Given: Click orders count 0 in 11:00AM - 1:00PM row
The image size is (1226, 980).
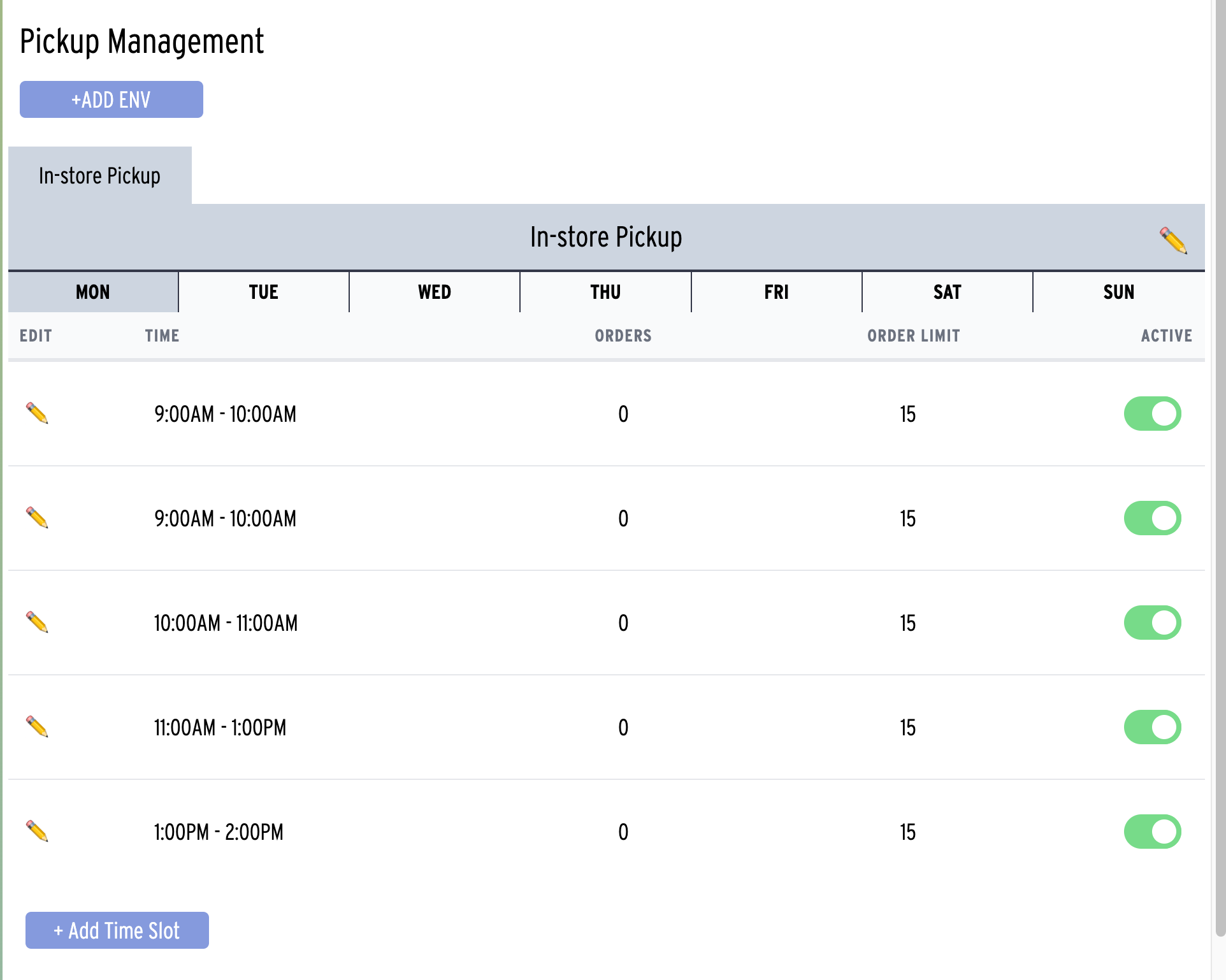Looking at the screenshot, I should tap(623, 727).
